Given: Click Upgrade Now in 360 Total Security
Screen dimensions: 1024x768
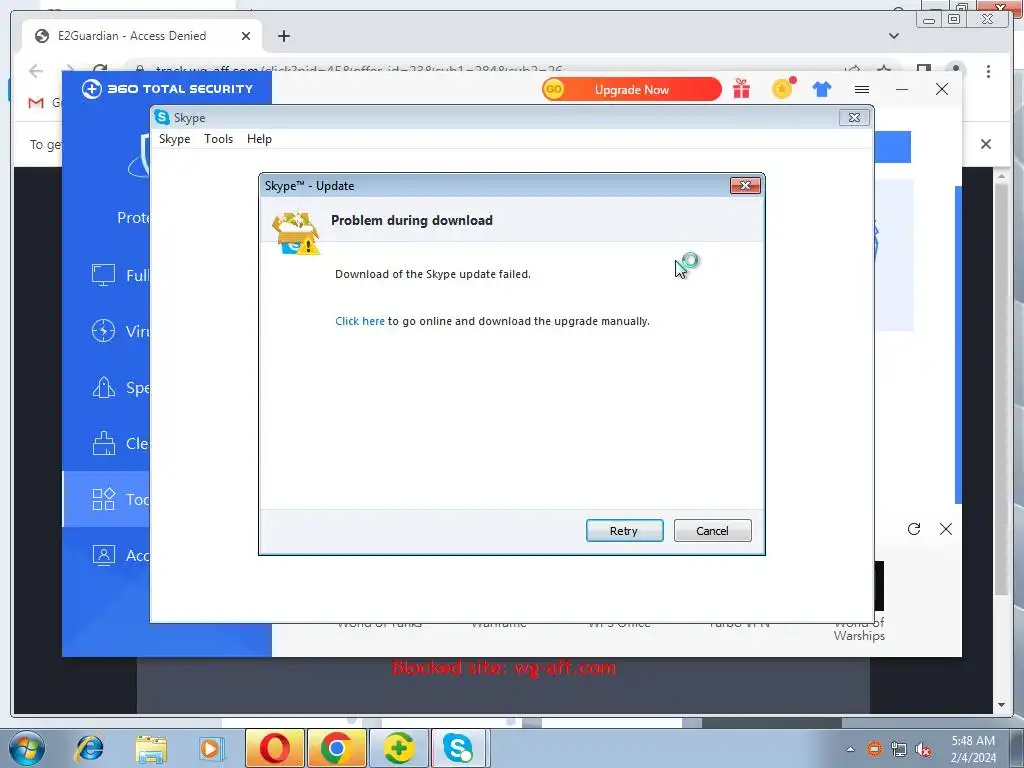Looking at the screenshot, I should [x=632, y=89].
